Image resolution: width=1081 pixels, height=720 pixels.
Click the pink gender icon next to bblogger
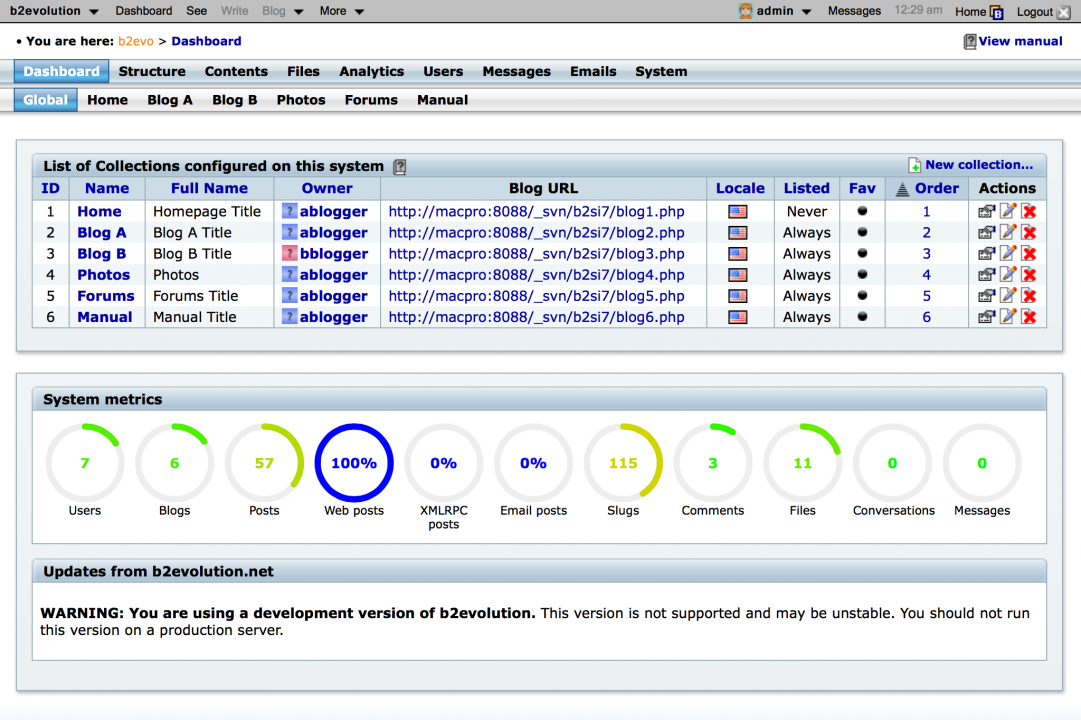290,254
